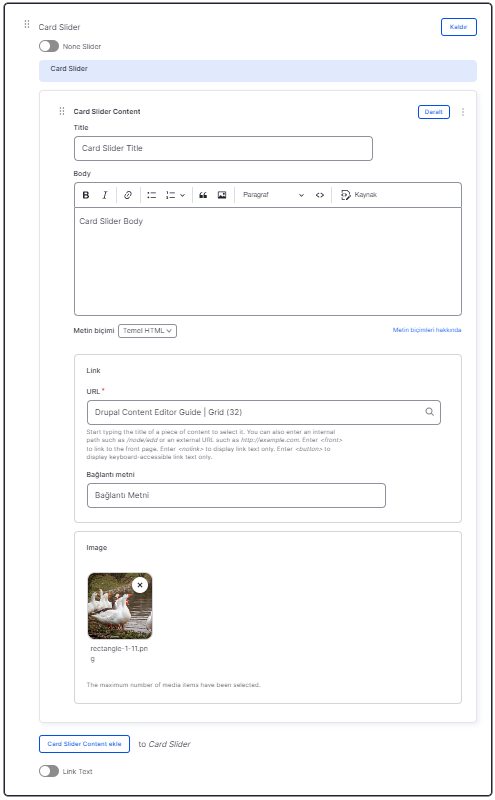Open the Paragraf heading dropdown
Image resolution: width=495 pixels, height=800 pixels.
tap(273, 195)
